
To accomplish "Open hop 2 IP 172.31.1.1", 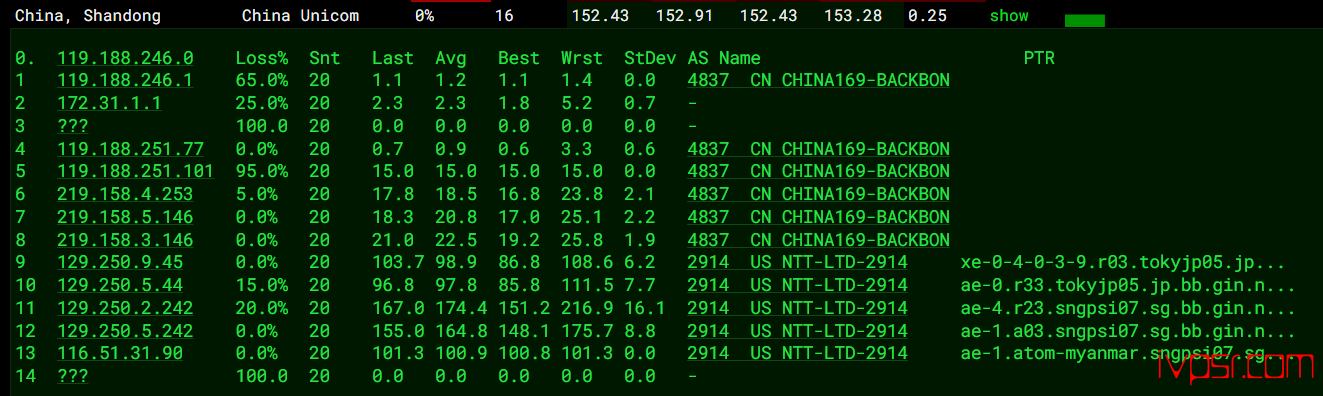I will tap(110, 103).
